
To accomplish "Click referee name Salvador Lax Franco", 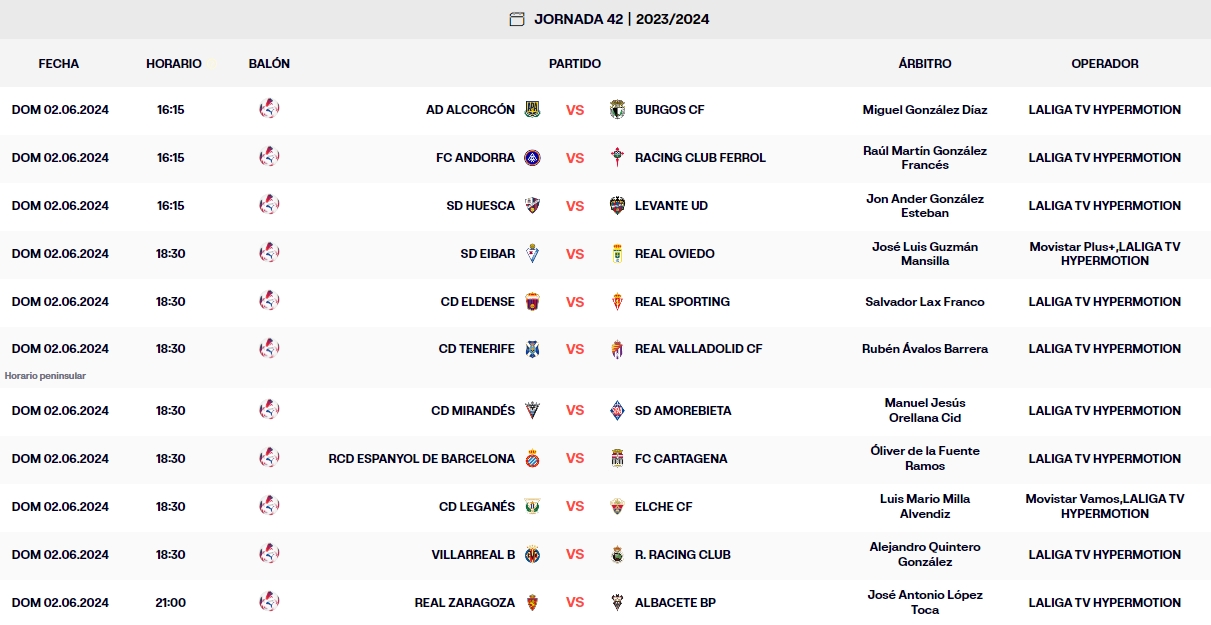I will pyautogui.click(x=925, y=302).
